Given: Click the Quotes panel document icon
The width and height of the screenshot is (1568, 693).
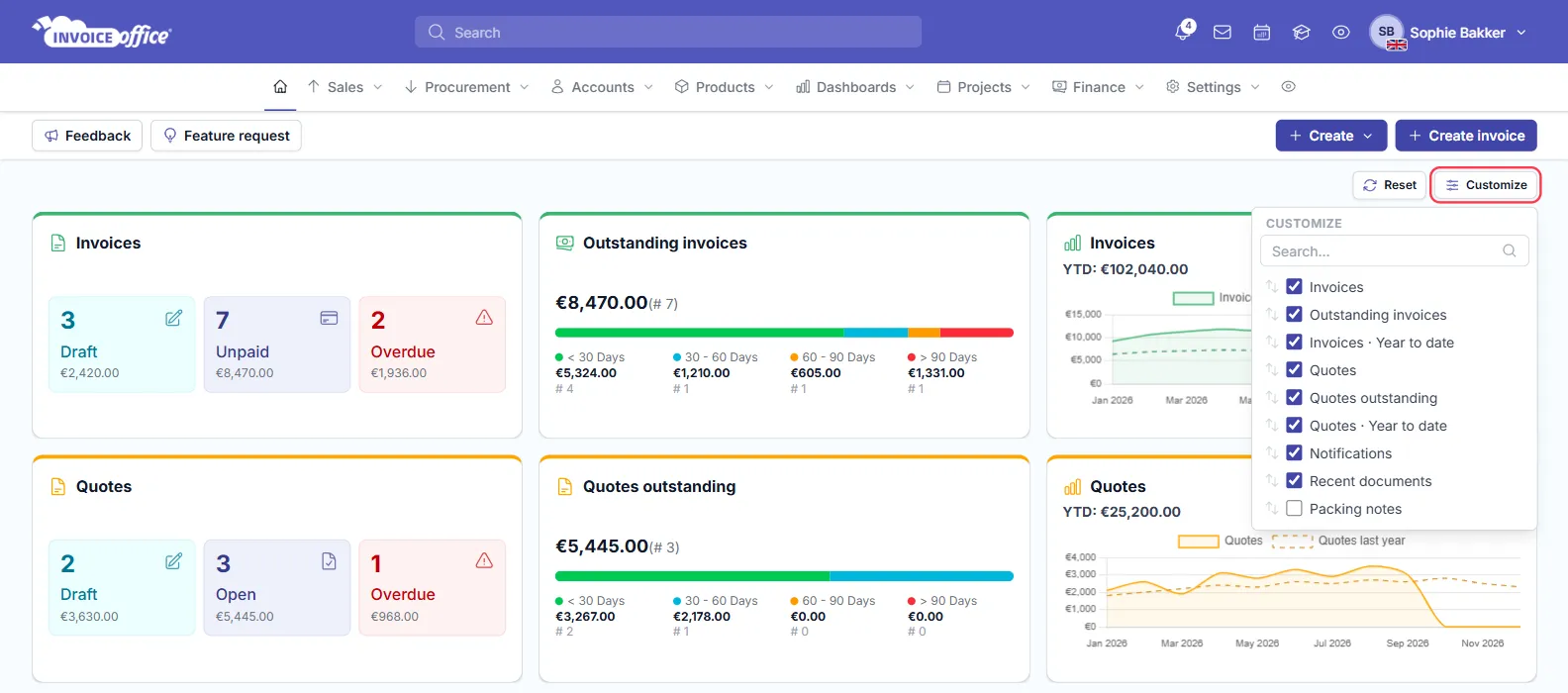Looking at the screenshot, I should pos(58,487).
